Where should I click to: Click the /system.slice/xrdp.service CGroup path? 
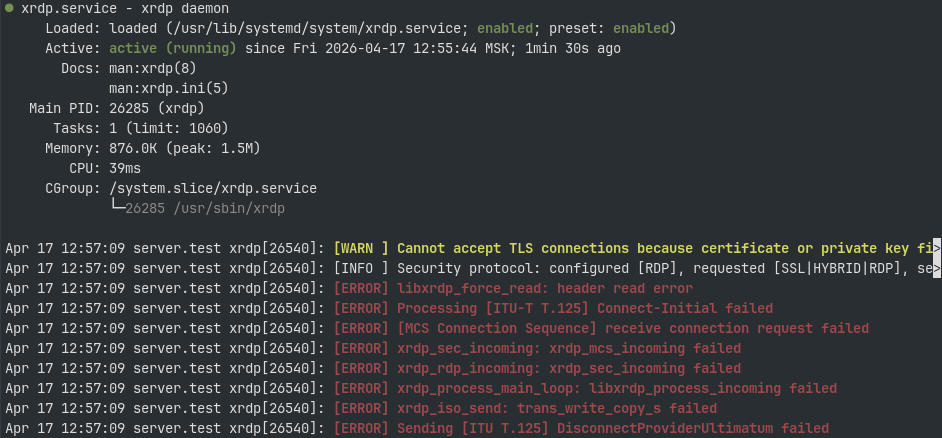(x=212, y=188)
